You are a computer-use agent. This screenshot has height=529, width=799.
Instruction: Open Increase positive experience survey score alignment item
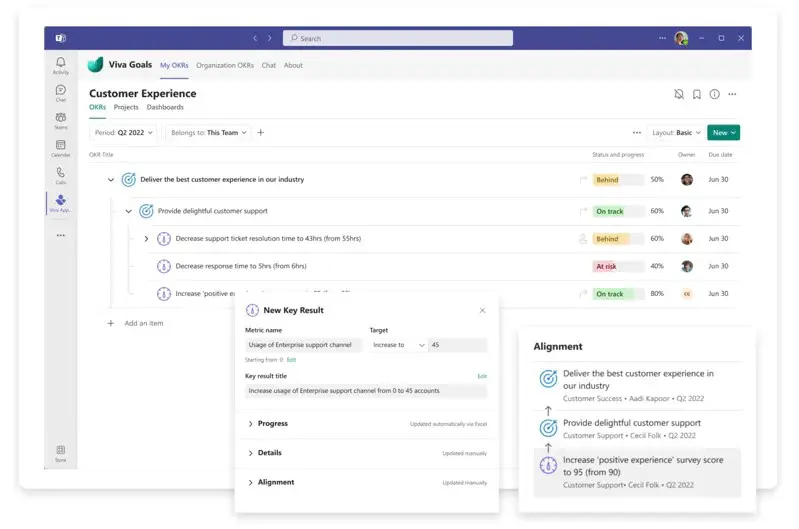tap(637, 472)
